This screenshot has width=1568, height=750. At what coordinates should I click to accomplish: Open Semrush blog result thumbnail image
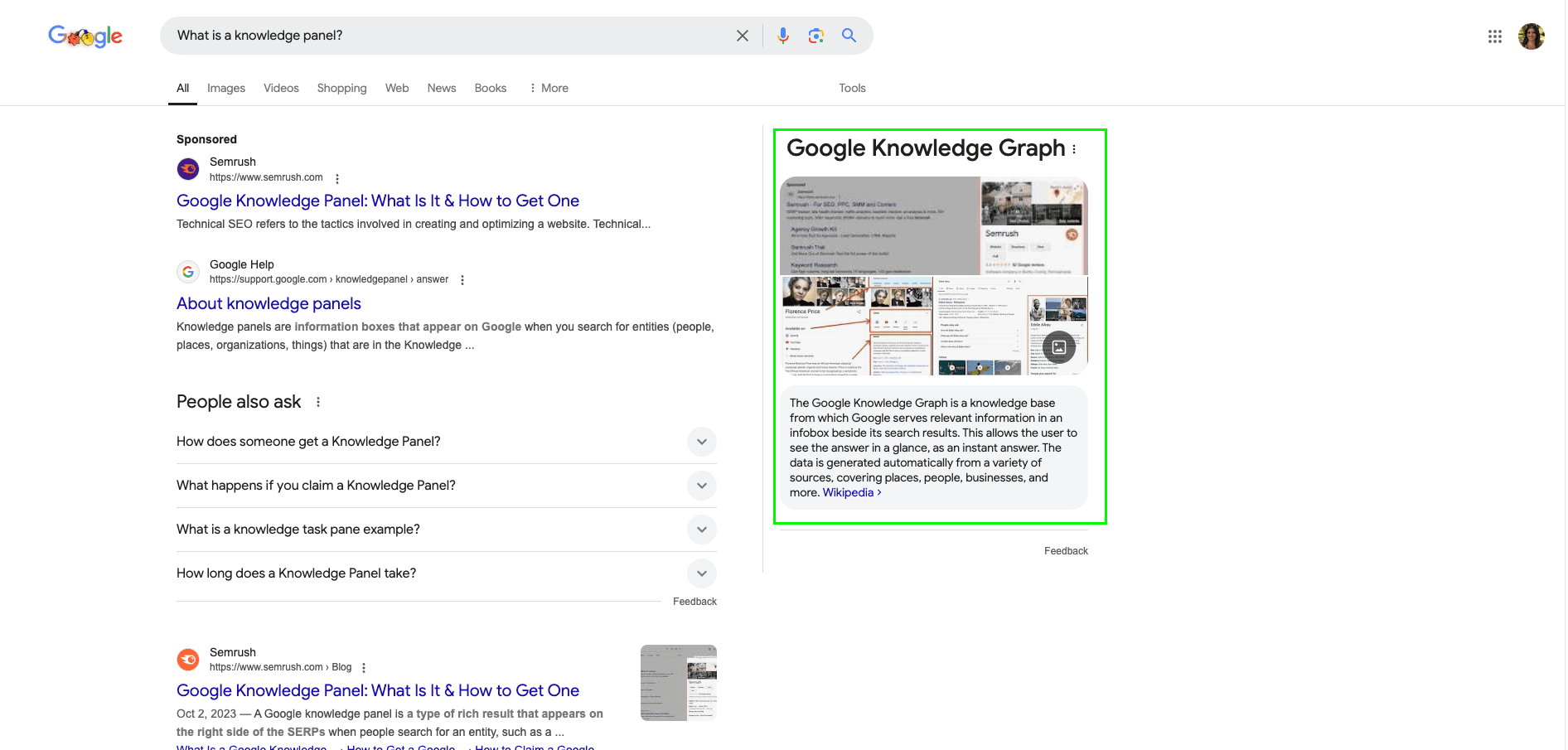679,683
